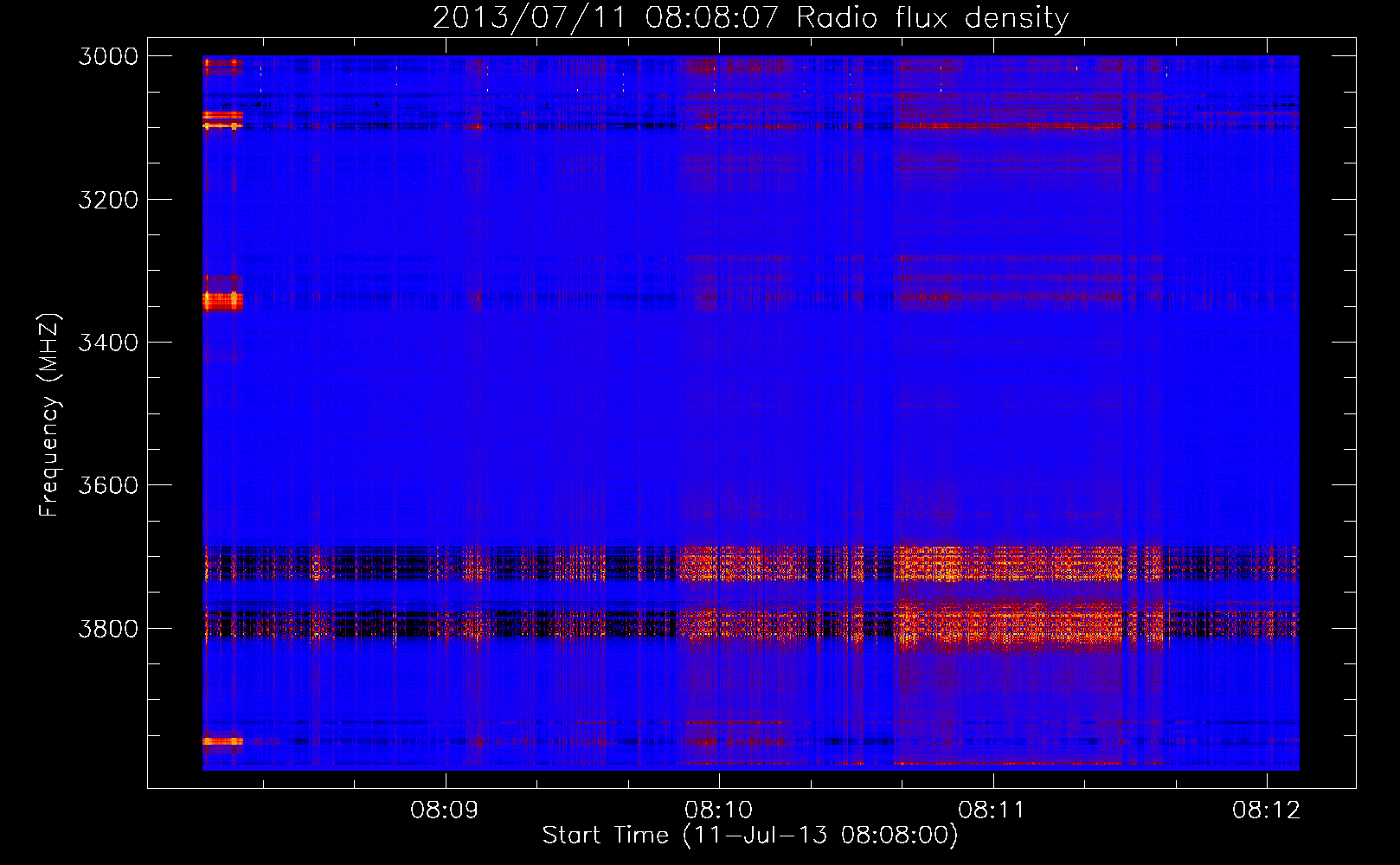Screen dimensions: 1400x865
Task: Select the 3000 frequency axis label
Action: pos(108,56)
